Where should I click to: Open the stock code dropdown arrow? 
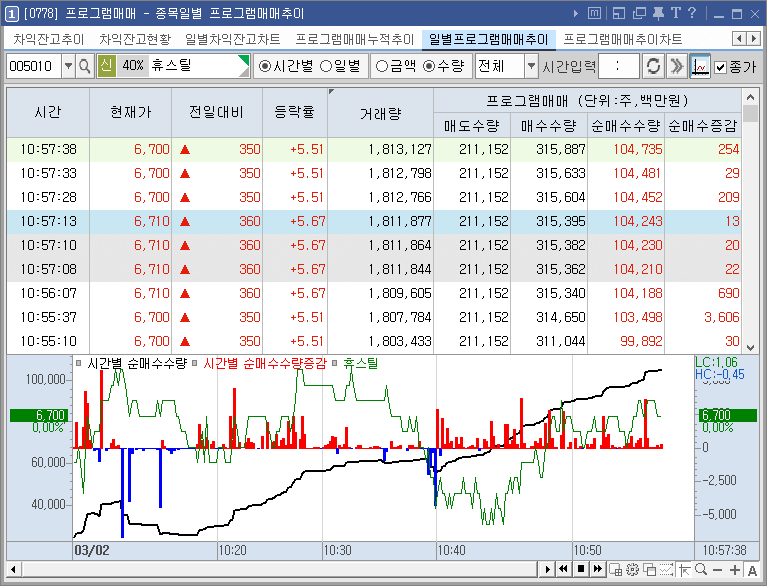pos(68,66)
